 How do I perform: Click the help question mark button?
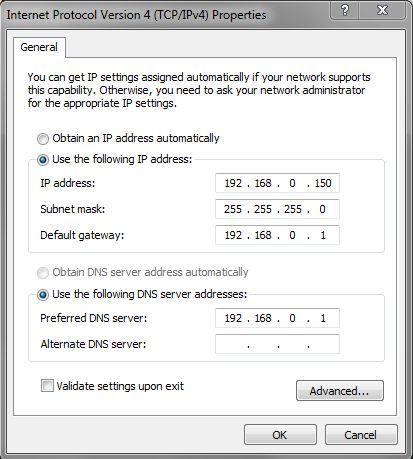[345, 10]
